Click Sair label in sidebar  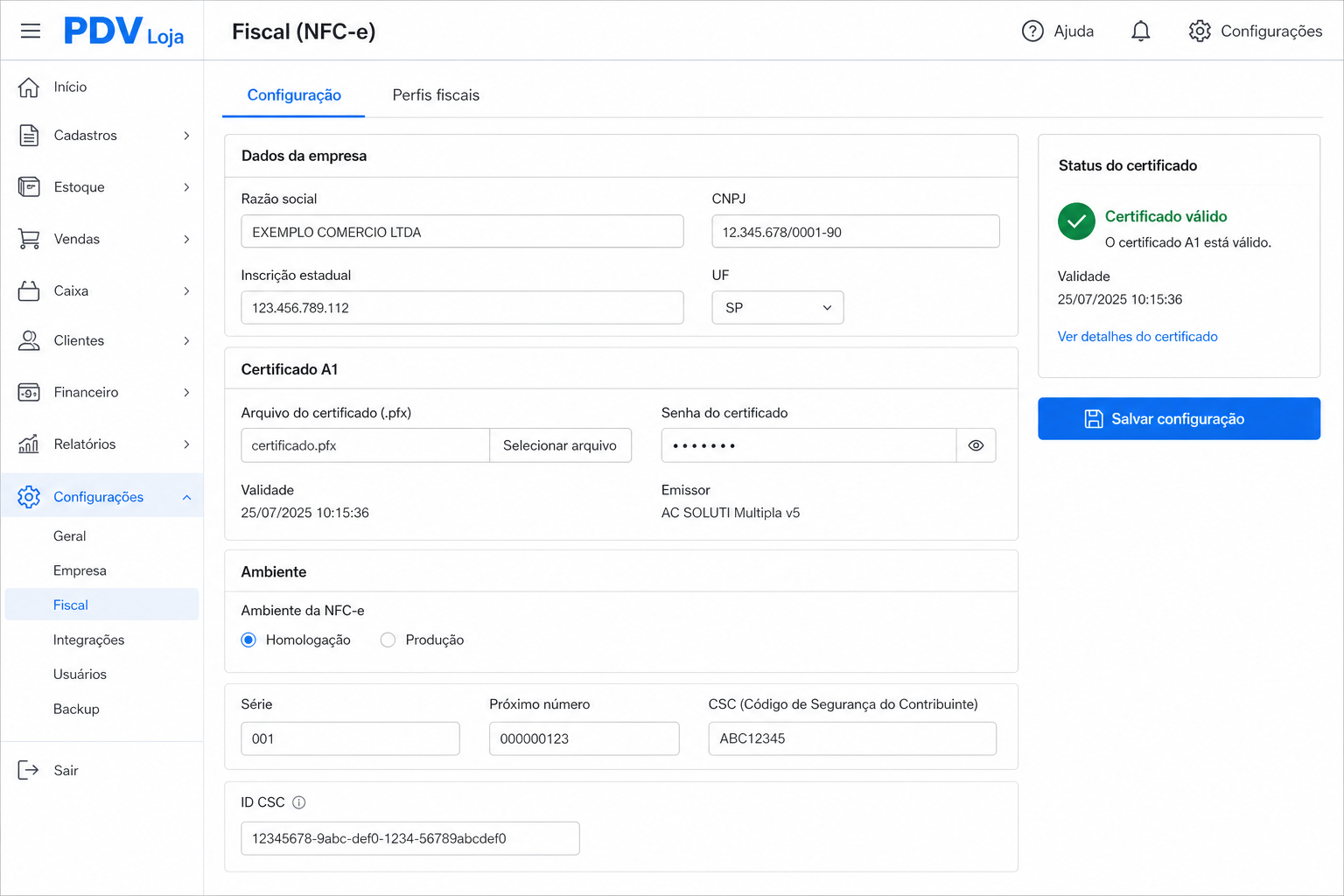click(66, 770)
